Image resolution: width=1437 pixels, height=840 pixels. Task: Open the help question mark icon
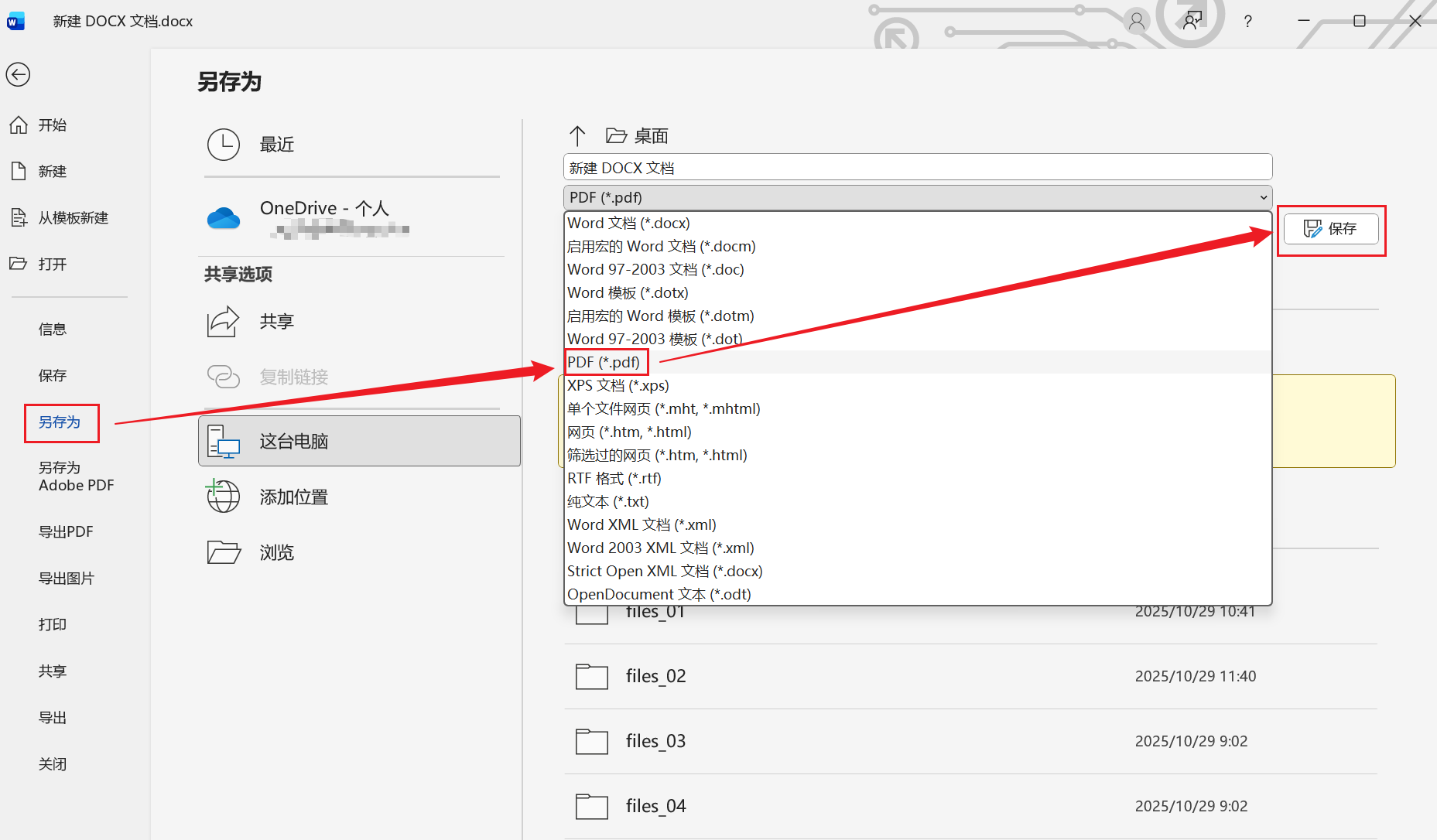[1247, 22]
